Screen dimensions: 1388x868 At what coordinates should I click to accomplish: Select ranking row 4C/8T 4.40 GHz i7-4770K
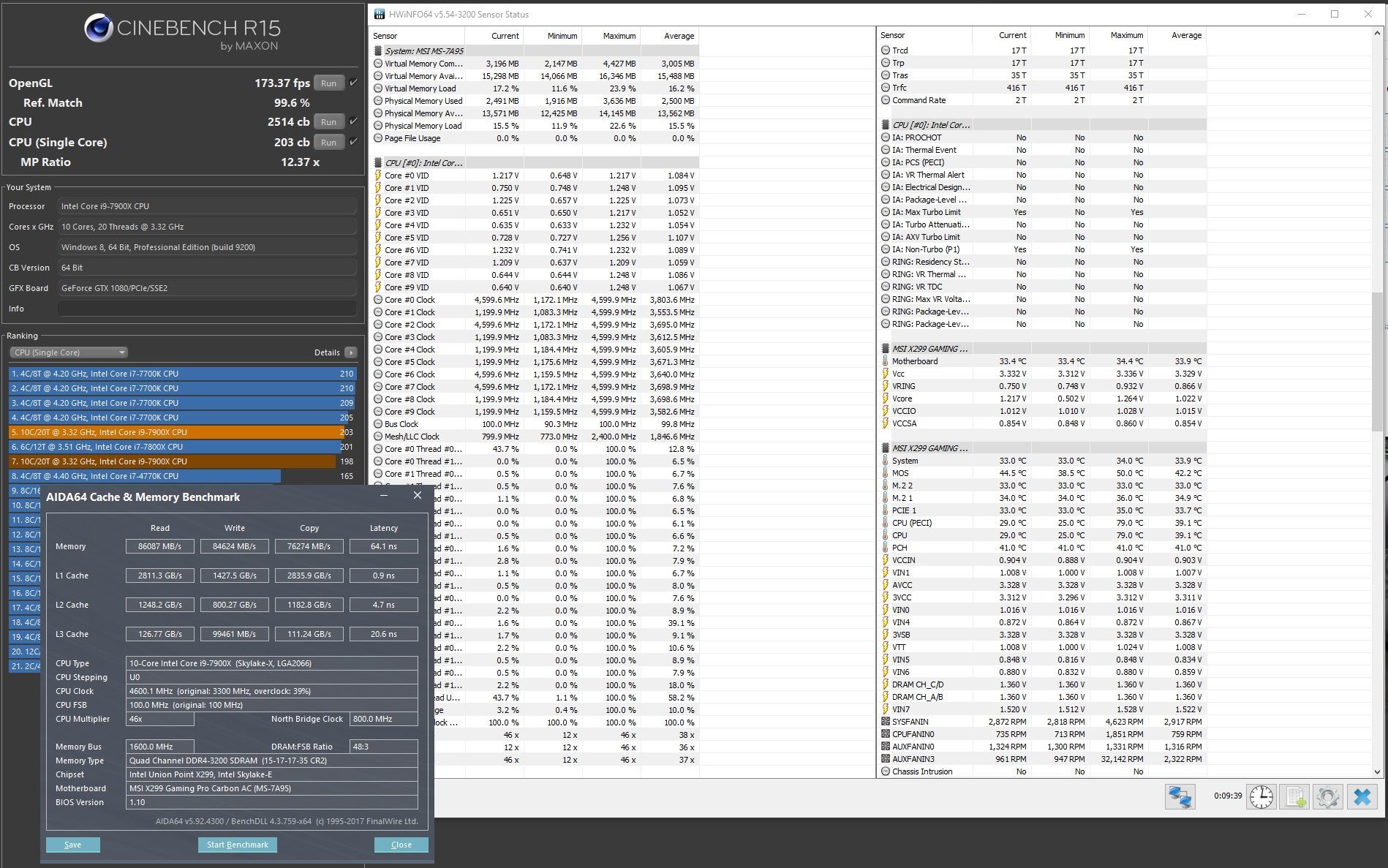coord(182,476)
